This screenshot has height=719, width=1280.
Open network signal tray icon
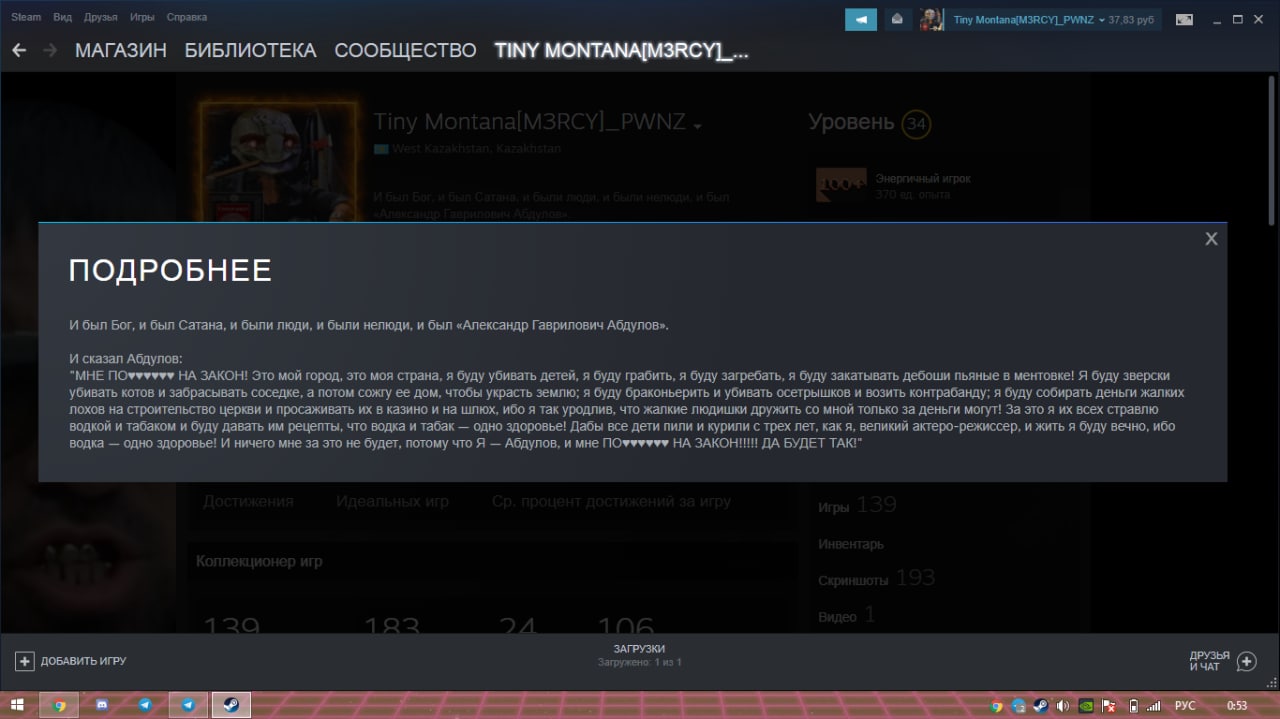1153,706
